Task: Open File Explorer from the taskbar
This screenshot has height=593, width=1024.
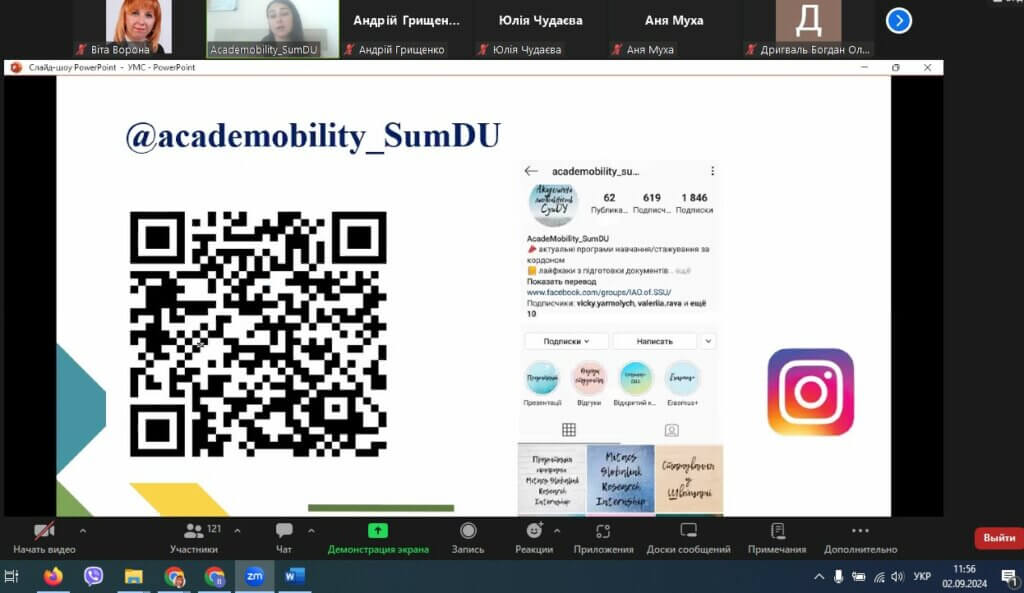Action: coord(134,576)
